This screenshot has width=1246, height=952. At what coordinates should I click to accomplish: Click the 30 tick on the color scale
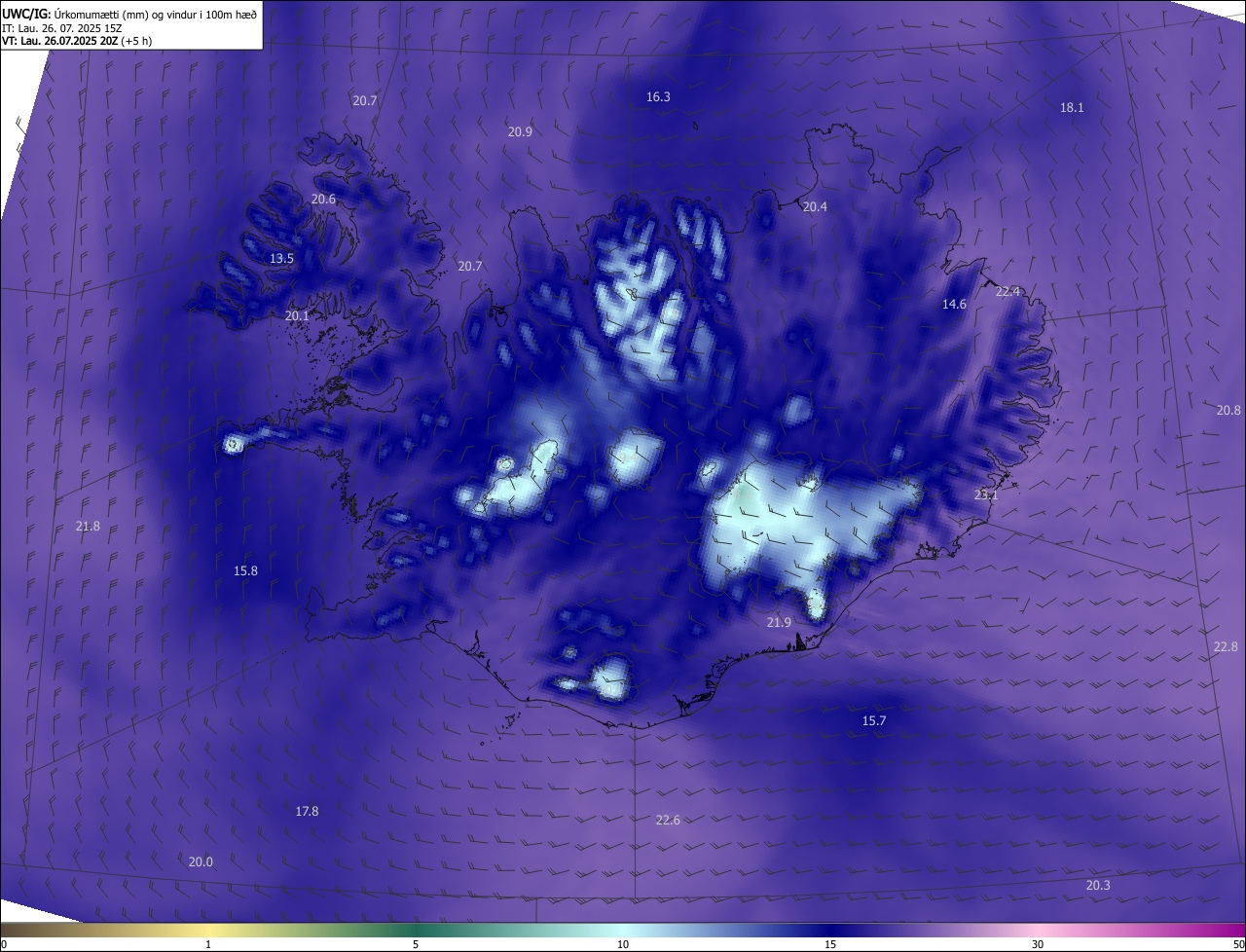[1038, 944]
